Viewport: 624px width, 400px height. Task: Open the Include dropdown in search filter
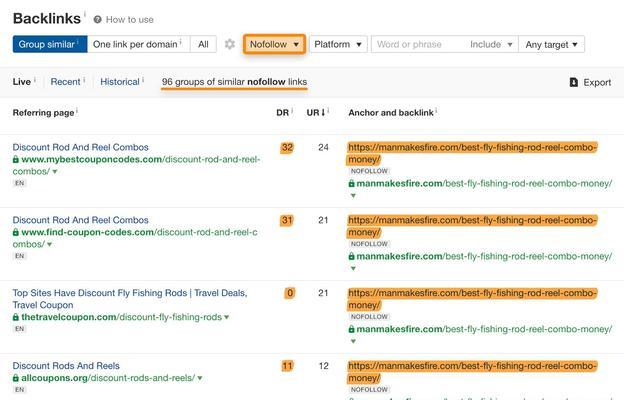491,44
